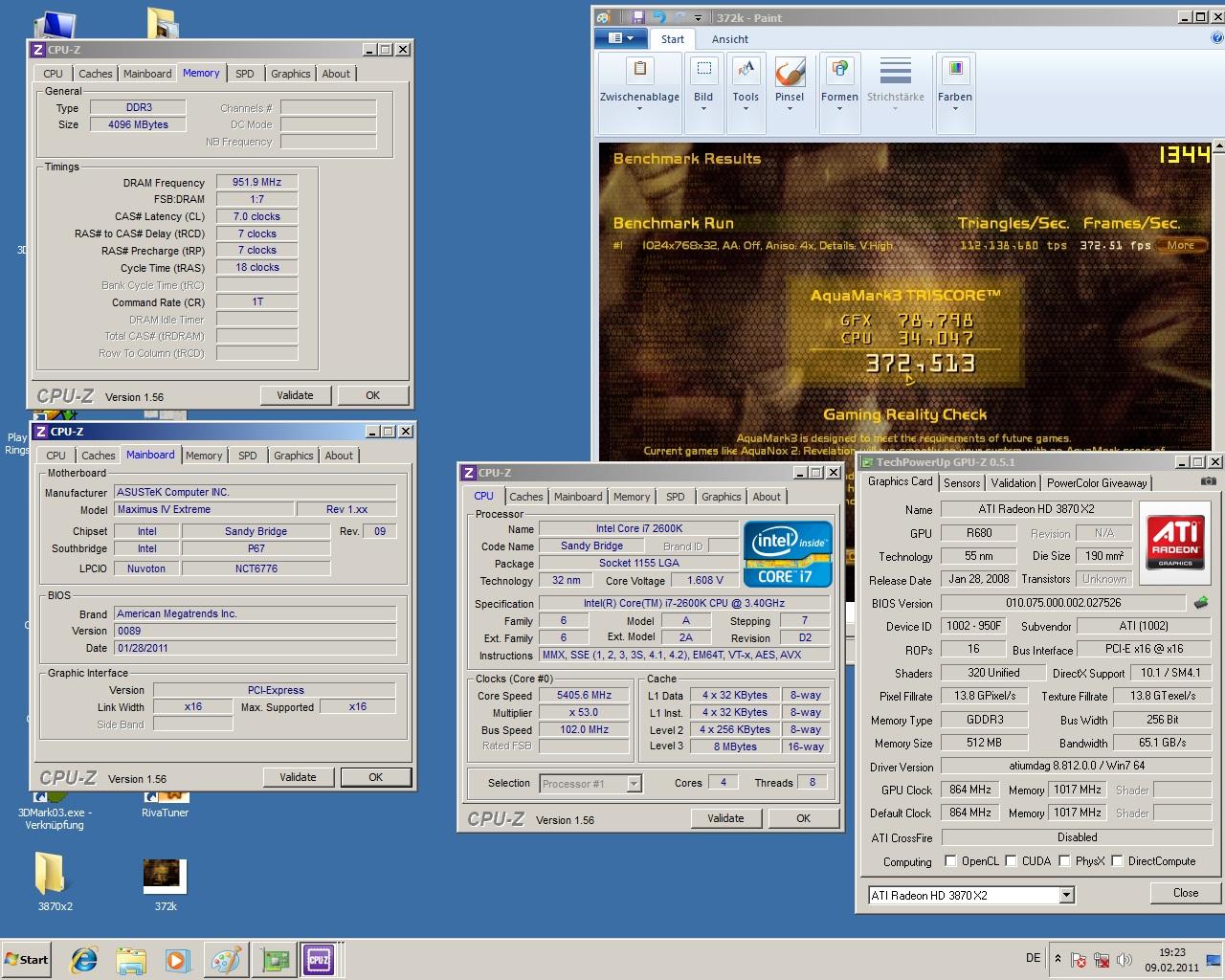Click the Close button in GPU-Z

(x=1186, y=893)
